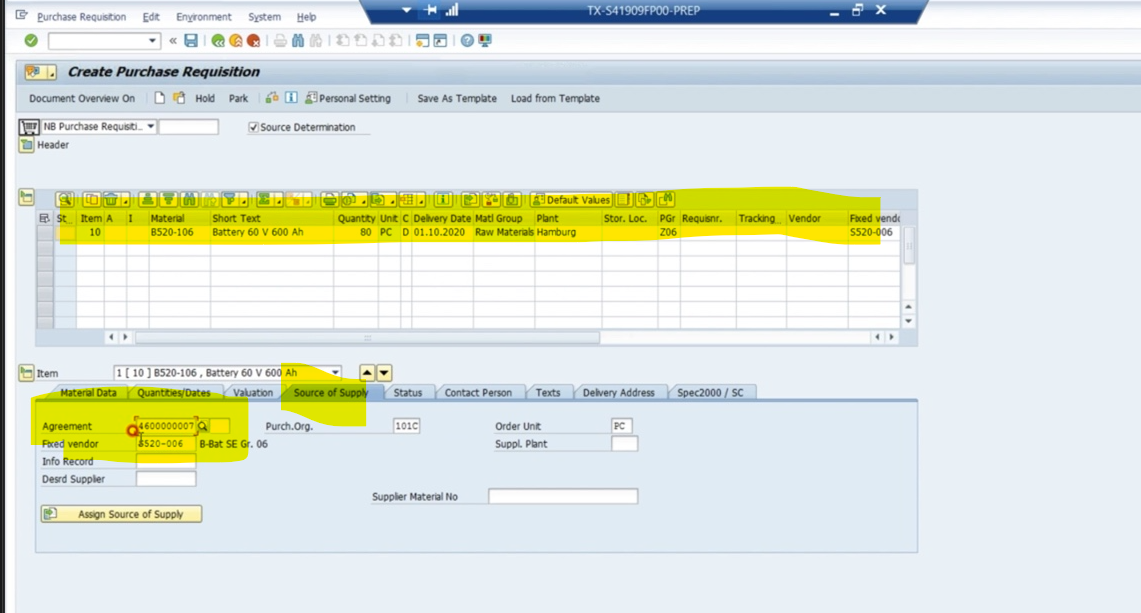The width and height of the screenshot is (1141, 613).
Task: Click the item grid Find binoculars icon
Action: [189, 199]
